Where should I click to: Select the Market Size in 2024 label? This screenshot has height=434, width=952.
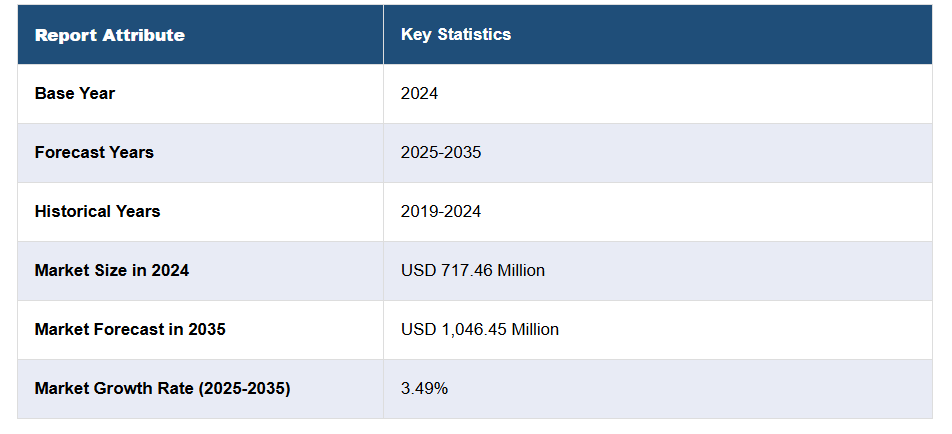pyautogui.click(x=112, y=271)
